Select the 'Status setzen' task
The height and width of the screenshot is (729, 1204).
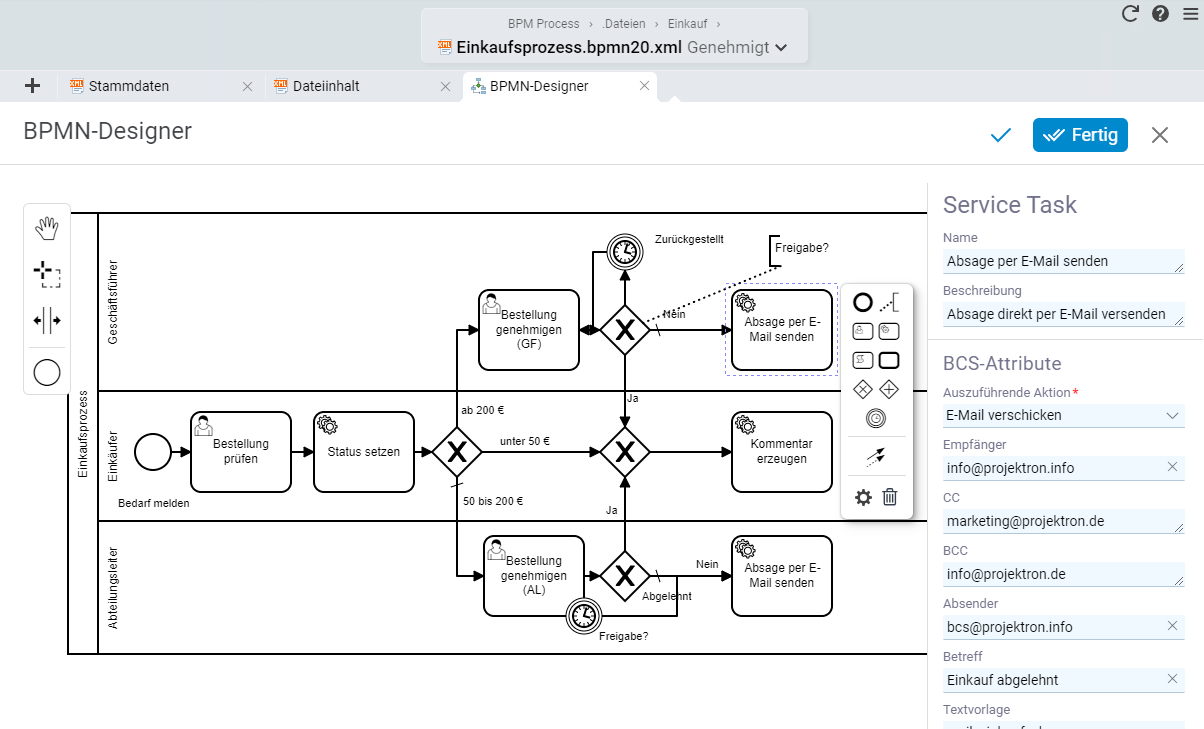coord(363,452)
